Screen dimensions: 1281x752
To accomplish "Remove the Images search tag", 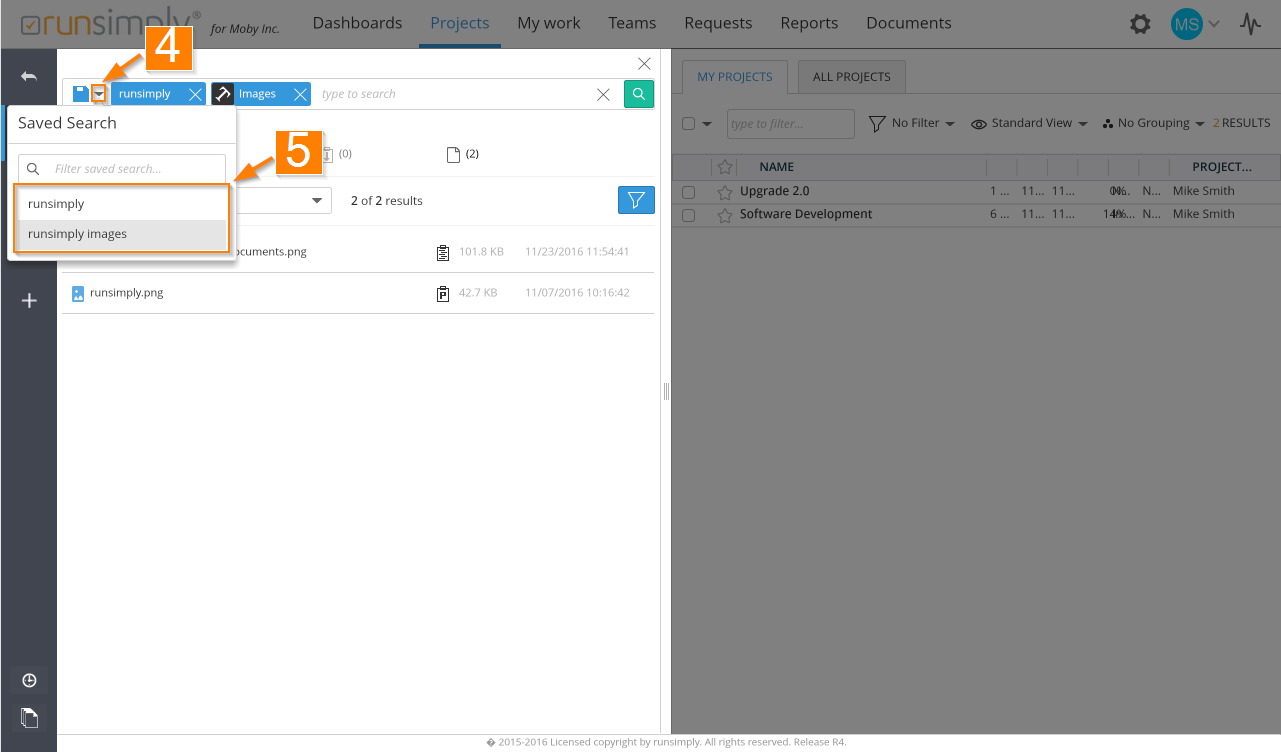I will pos(300,94).
